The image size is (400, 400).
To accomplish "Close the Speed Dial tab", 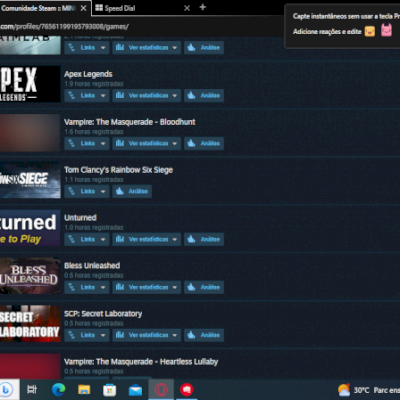I will 187,8.
